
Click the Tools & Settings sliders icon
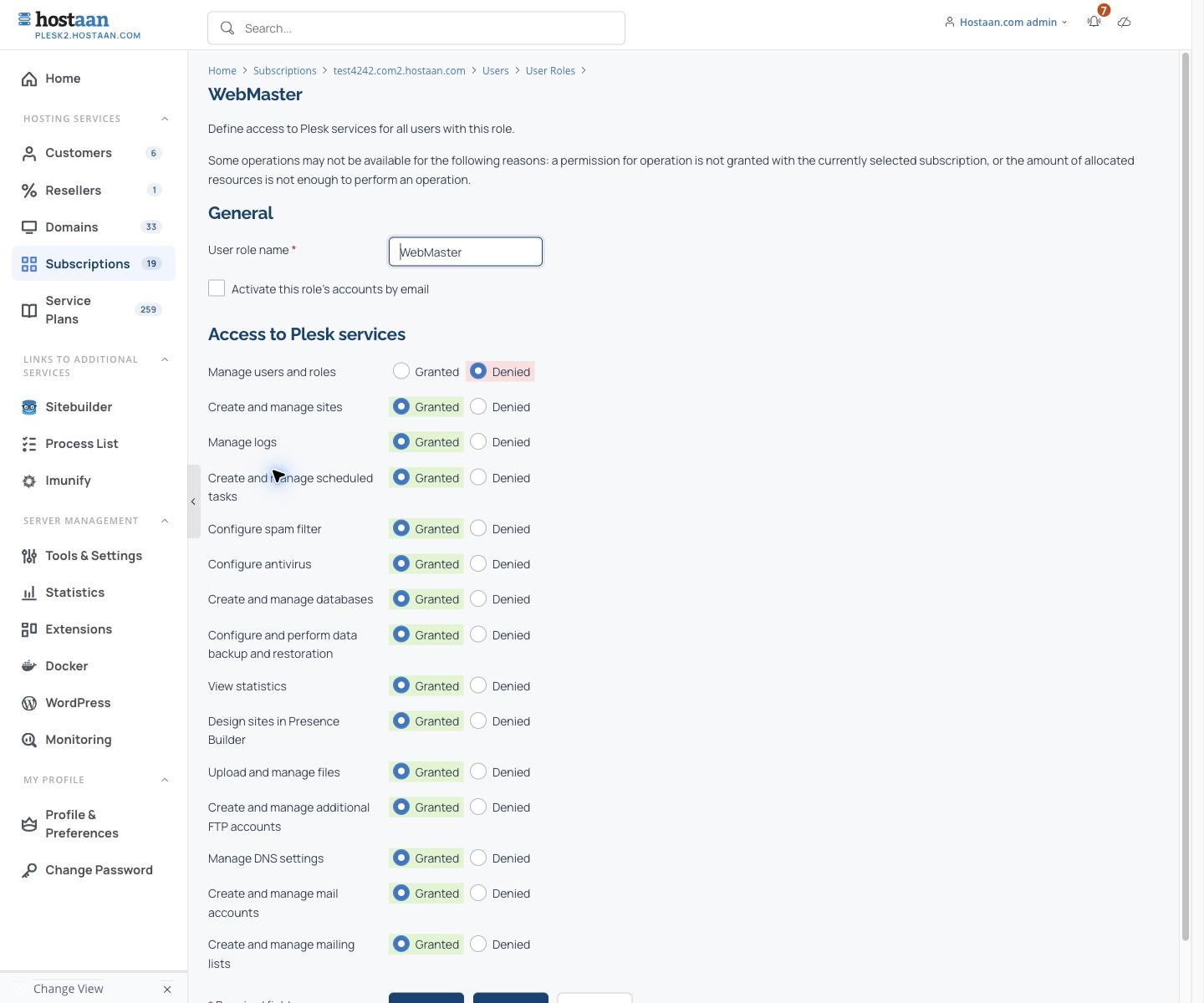click(x=29, y=556)
